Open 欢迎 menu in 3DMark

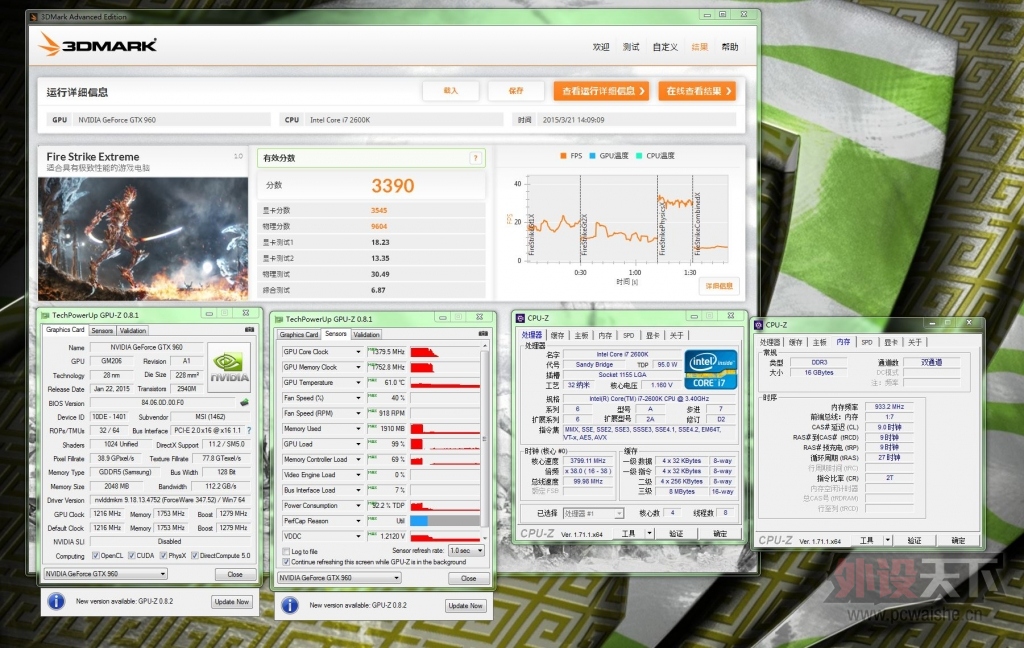[x=601, y=47]
